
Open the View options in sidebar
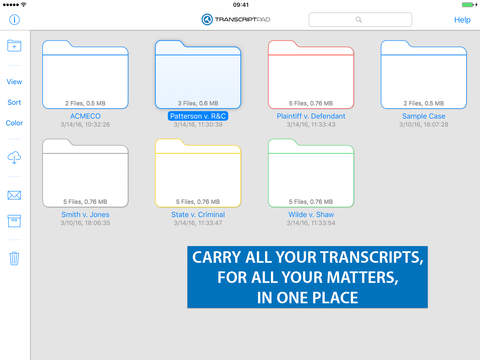click(14, 82)
